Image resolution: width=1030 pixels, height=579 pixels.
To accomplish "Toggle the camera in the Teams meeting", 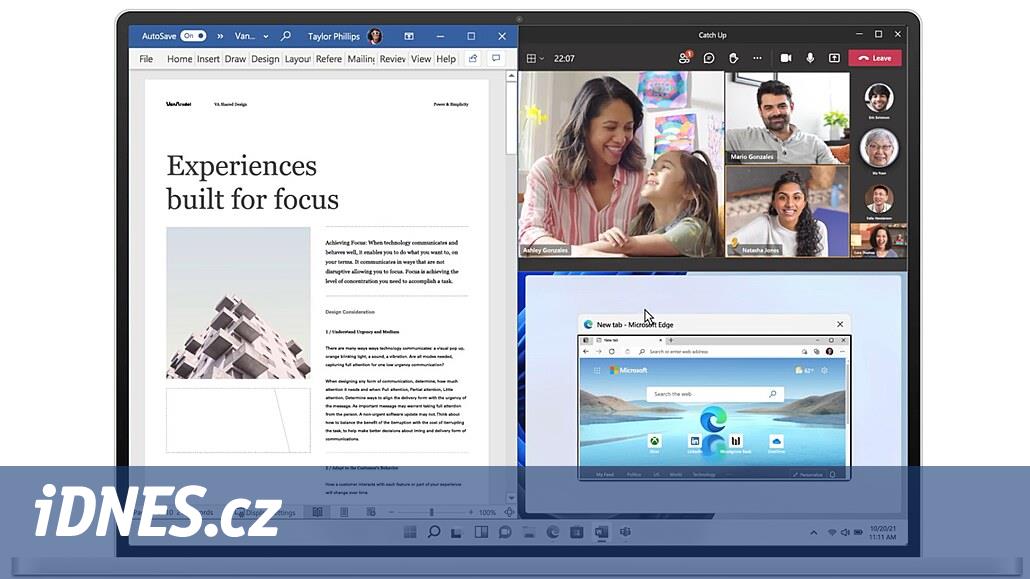I will pyautogui.click(x=786, y=58).
